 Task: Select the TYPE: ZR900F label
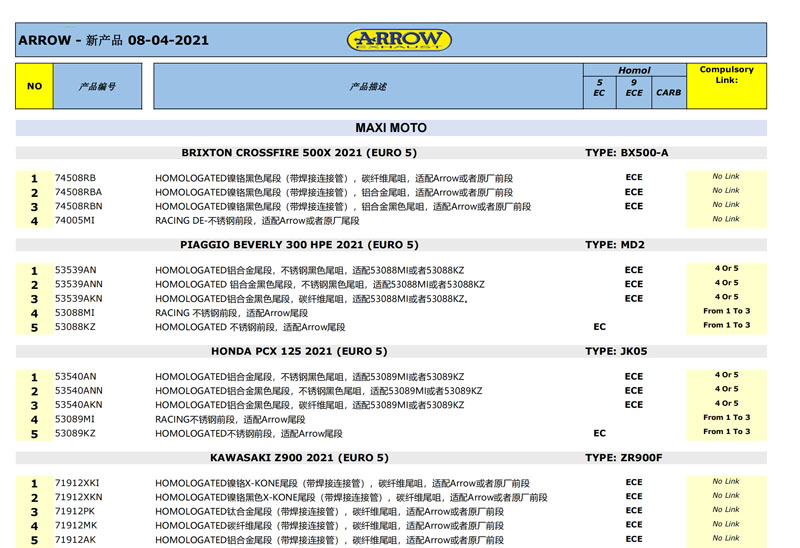click(x=623, y=458)
